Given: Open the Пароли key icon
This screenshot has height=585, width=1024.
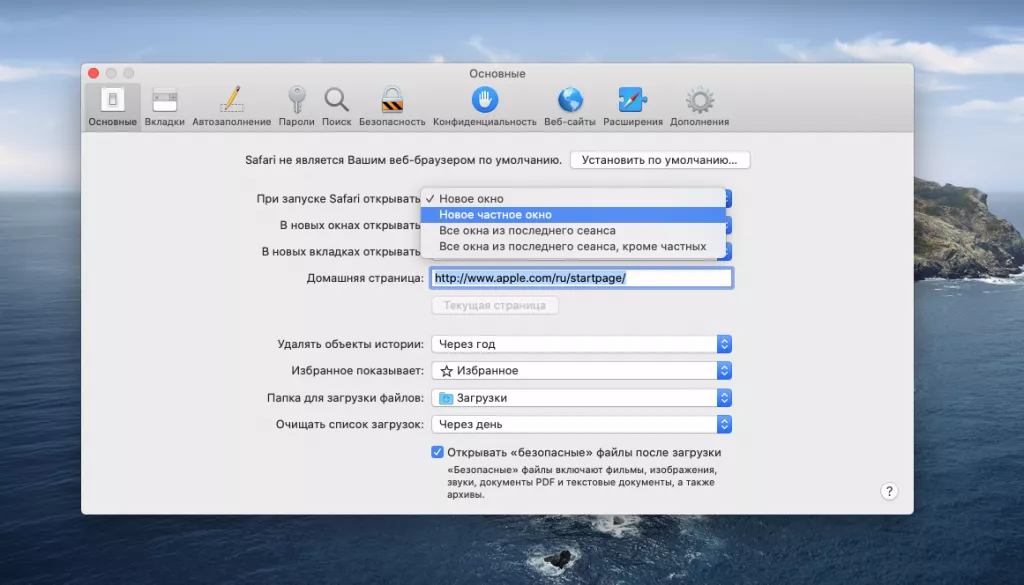Looking at the screenshot, I should pos(296,101).
